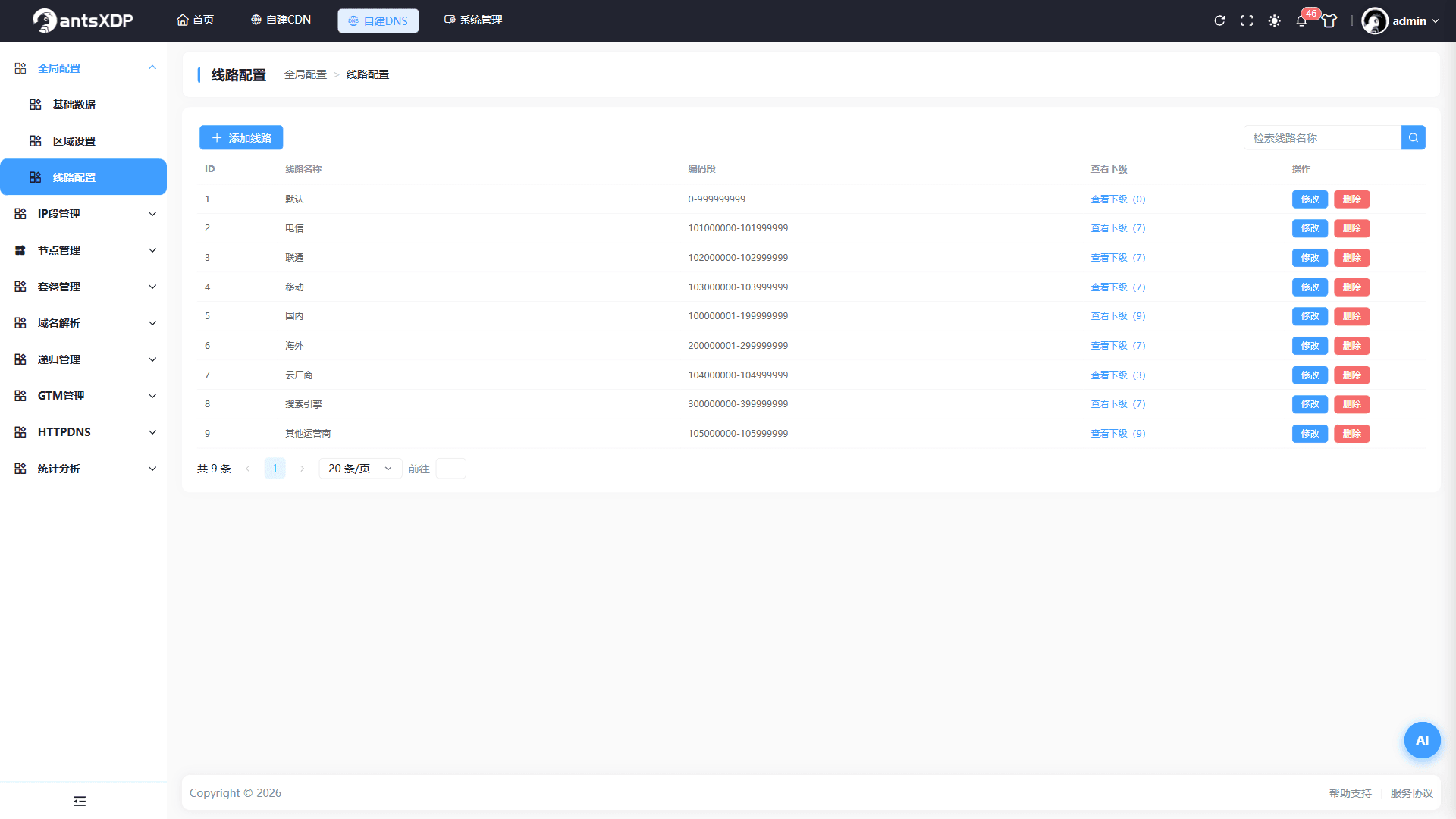Click the antsXDP logo
Image resolution: width=1456 pixels, height=819 pixels.
tap(83, 20)
